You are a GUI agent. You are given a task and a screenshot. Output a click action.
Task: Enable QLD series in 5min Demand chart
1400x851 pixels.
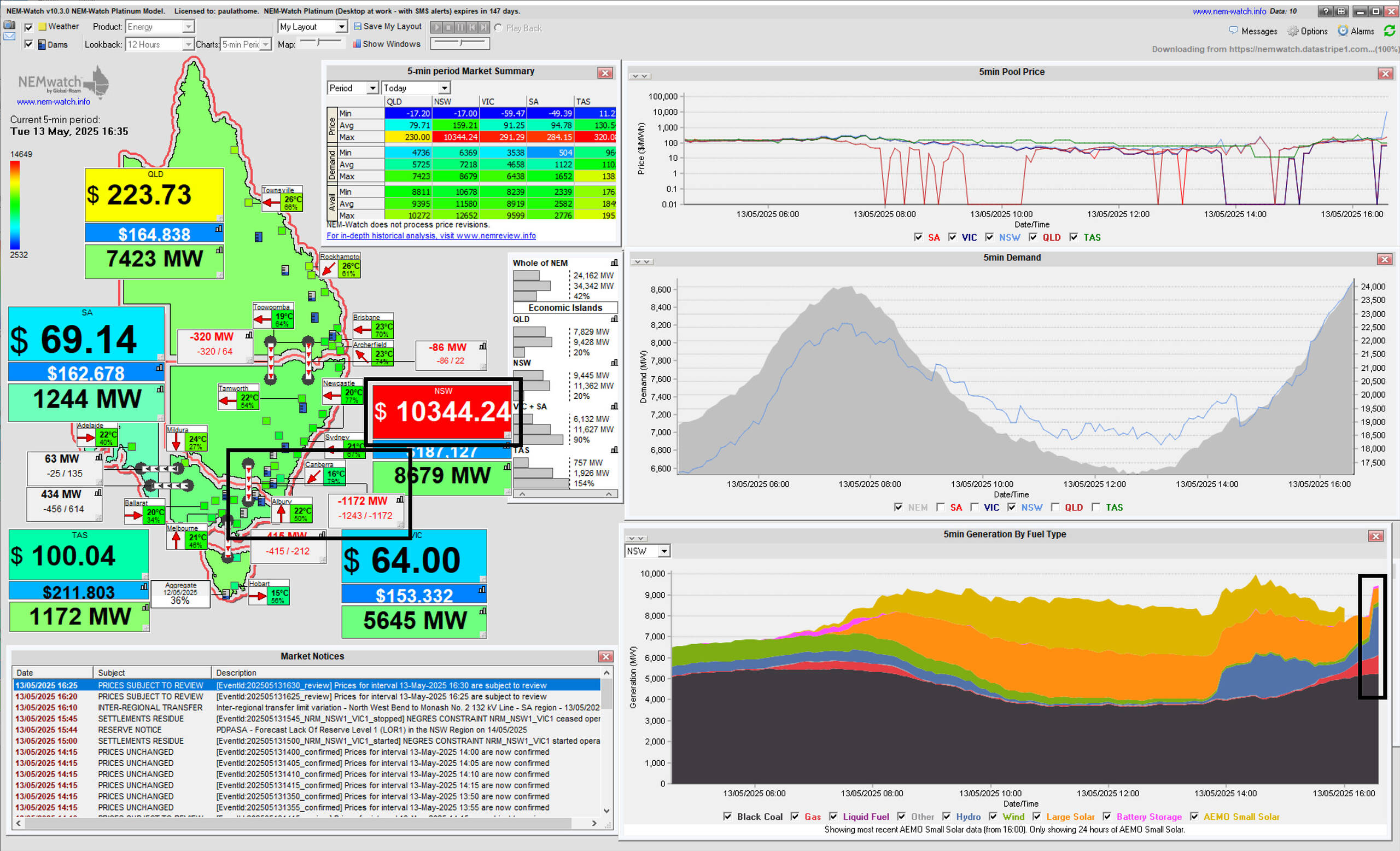[1055, 508]
